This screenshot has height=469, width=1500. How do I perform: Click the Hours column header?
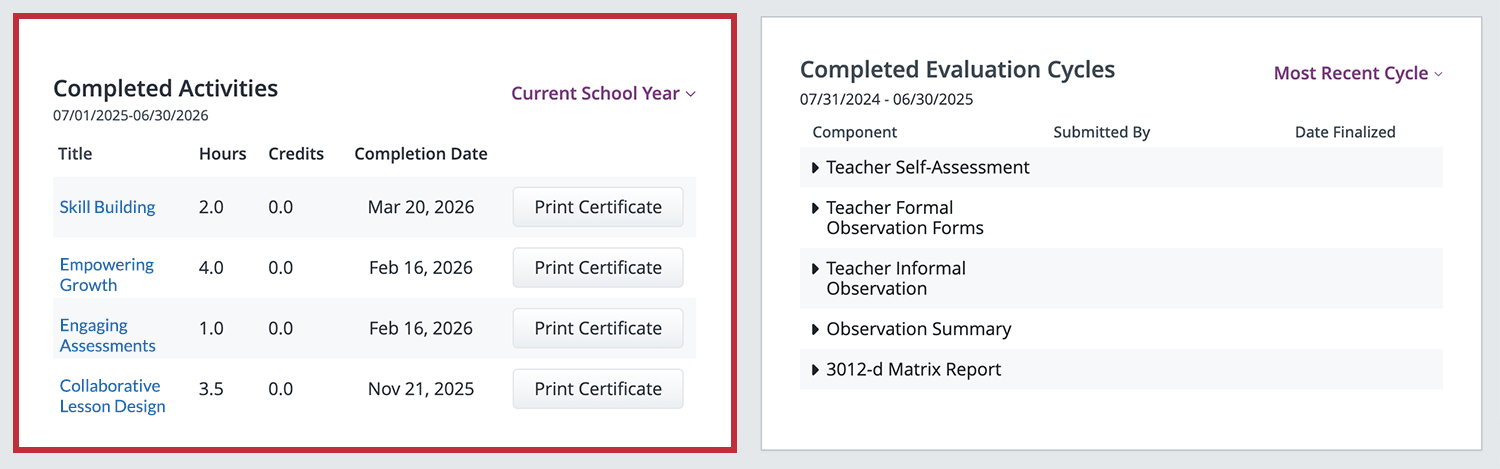point(222,154)
